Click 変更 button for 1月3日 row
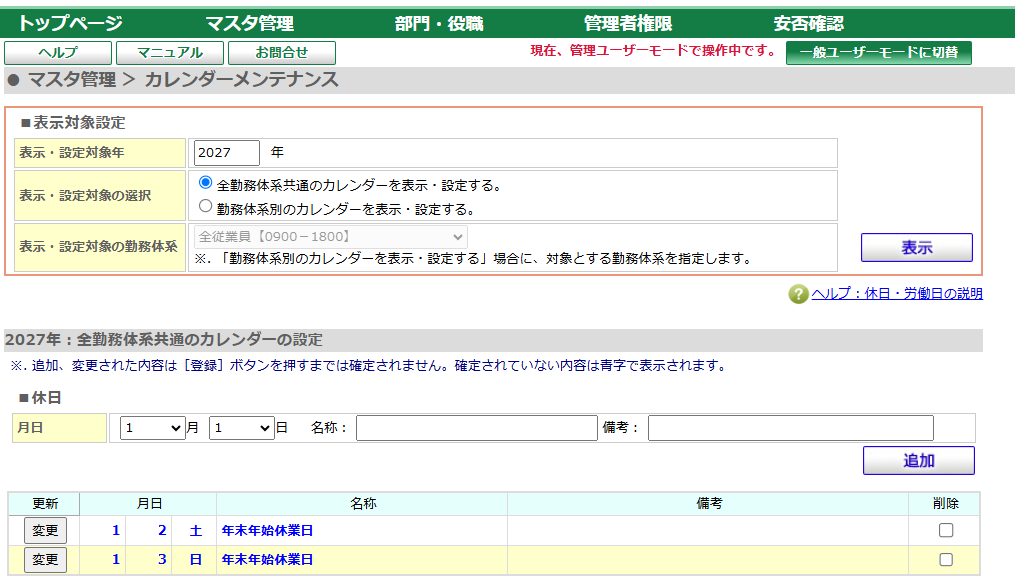 coord(45,560)
